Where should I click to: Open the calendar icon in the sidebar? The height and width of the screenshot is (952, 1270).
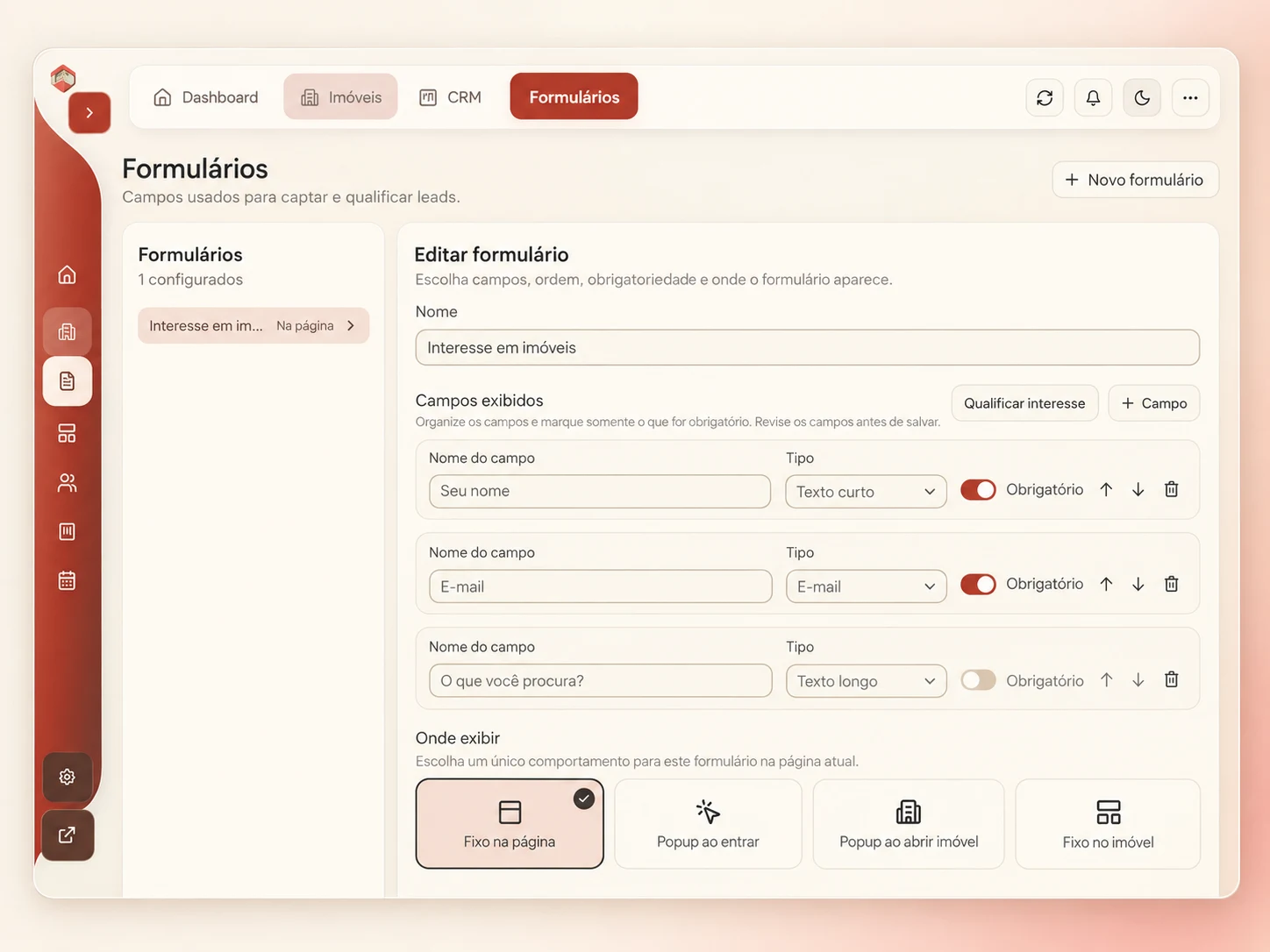[x=67, y=580]
